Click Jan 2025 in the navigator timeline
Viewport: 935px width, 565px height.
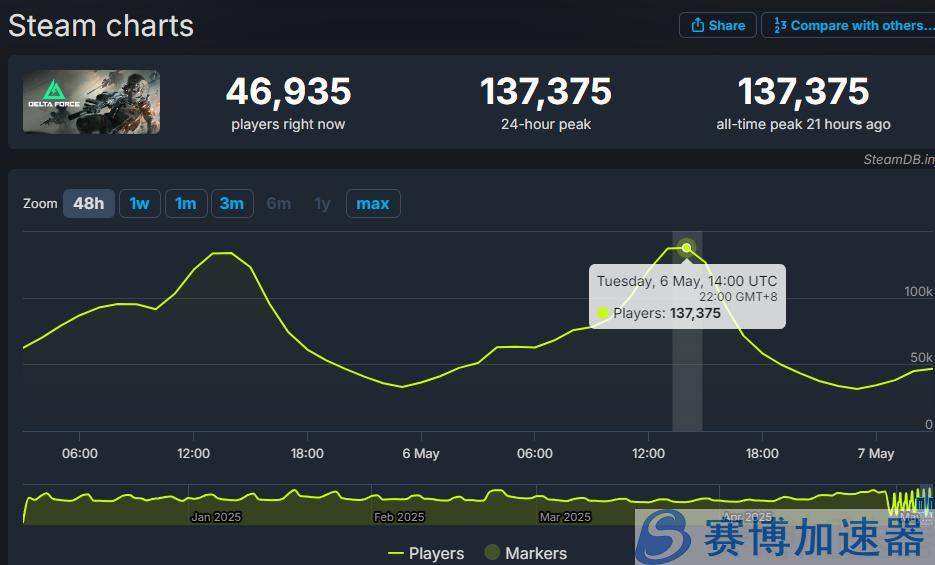pos(216,517)
